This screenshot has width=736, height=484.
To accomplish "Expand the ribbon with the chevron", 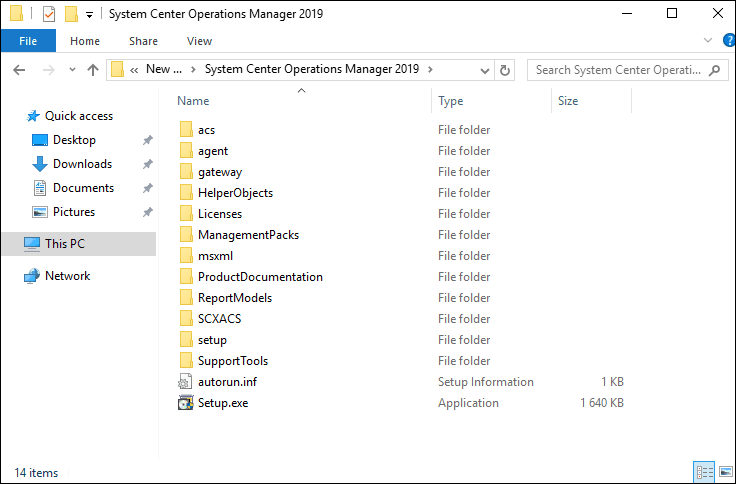I will [708, 40].
